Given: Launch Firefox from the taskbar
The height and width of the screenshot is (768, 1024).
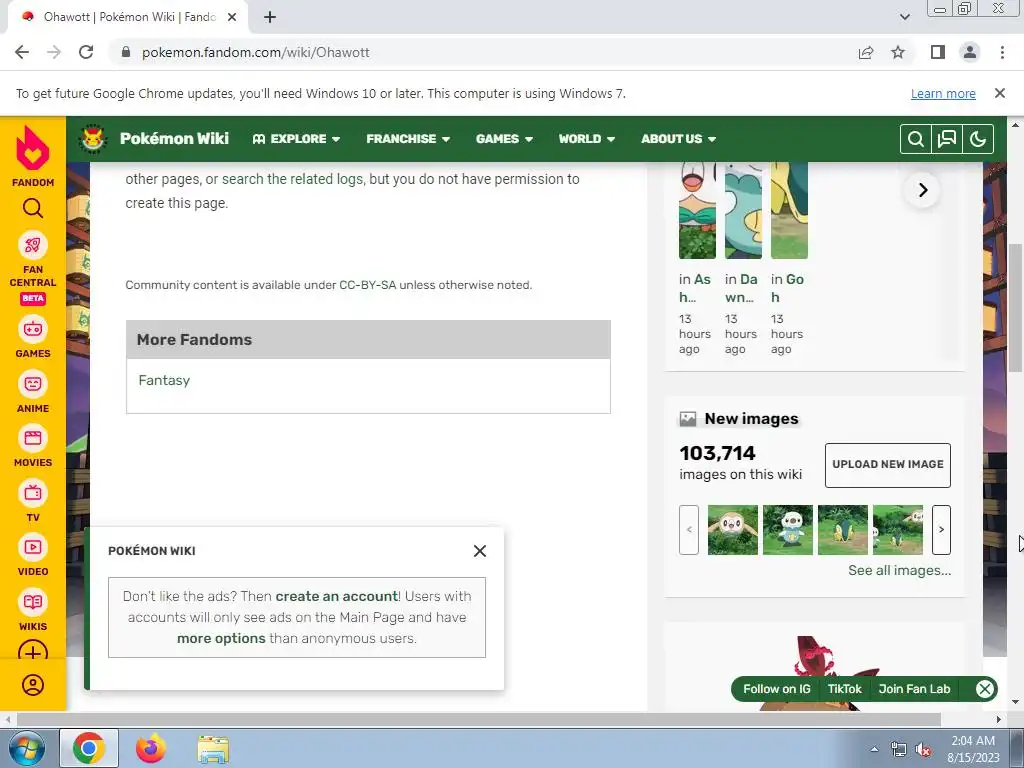Looking at the screenshot, I should 150,748.
